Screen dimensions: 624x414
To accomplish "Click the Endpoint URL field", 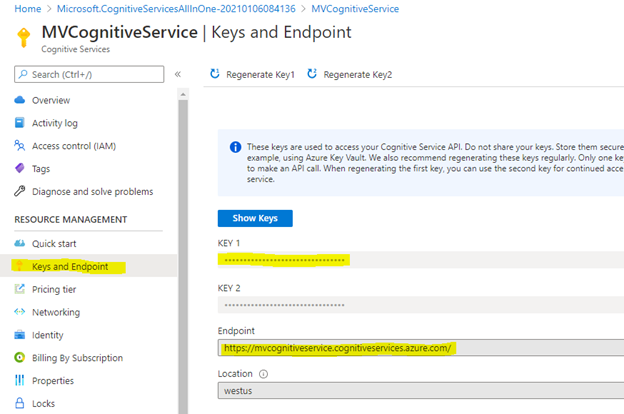I will tap(421, 348).
